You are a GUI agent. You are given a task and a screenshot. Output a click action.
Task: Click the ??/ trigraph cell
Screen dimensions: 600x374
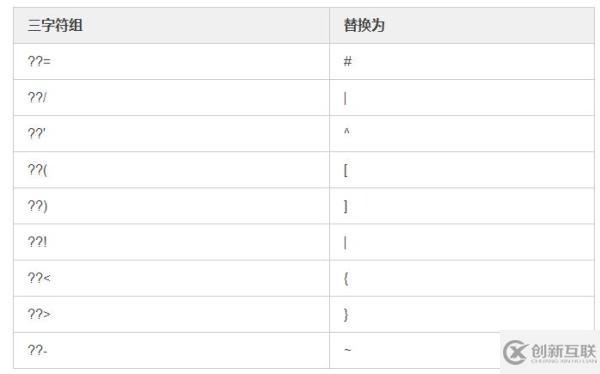tap(171, 98)
